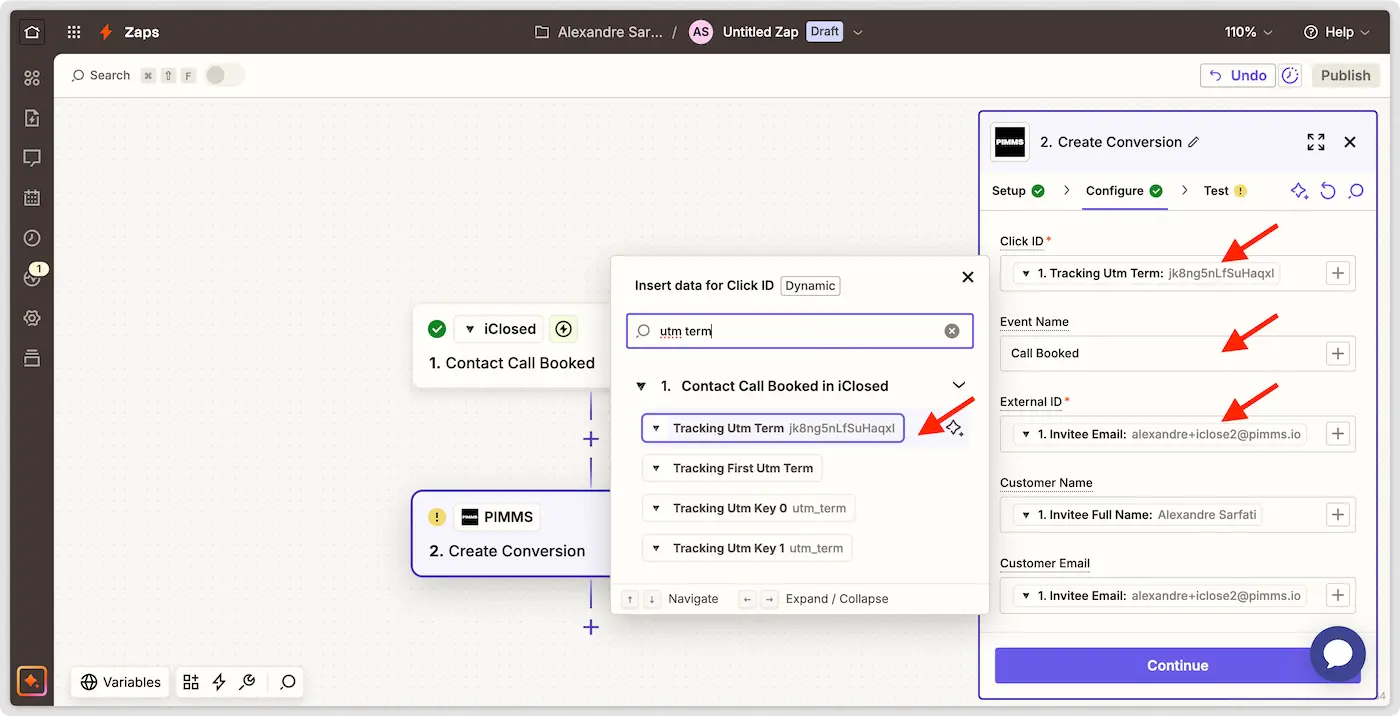Open Zap history clock icon in sidebar
Viewport: 1400px width, 716px height.
32,238
